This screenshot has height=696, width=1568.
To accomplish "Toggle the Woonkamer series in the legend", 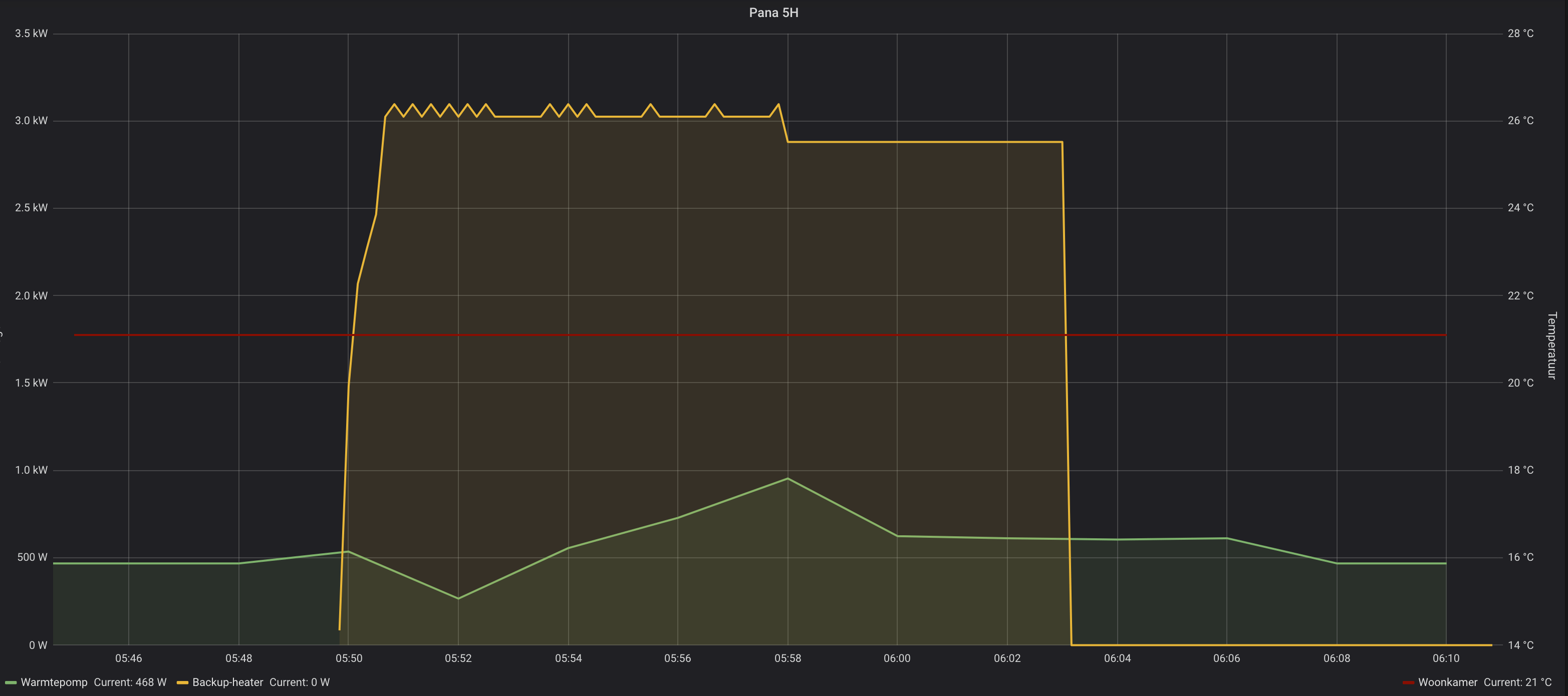I will click(1447, 682).
